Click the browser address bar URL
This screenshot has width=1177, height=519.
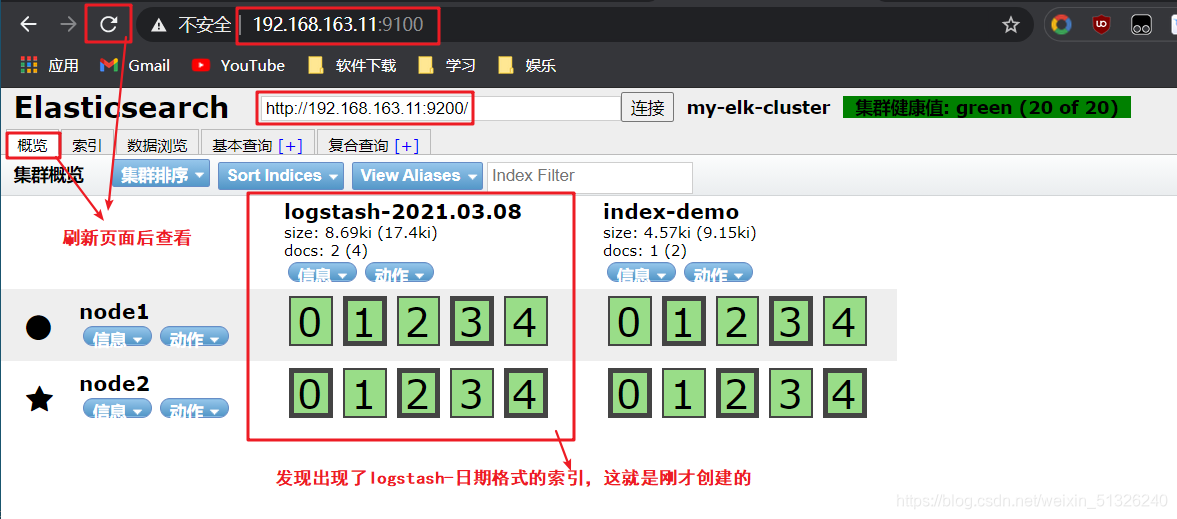pyautogui.click(x=338, y=25)
